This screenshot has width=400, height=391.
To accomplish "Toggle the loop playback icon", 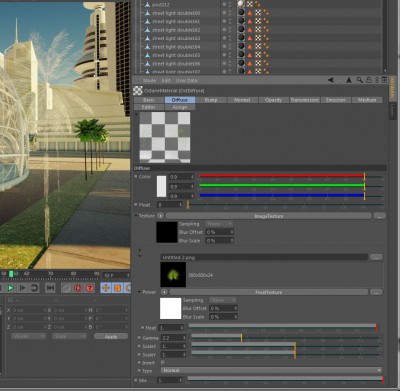I will point(34,288).
